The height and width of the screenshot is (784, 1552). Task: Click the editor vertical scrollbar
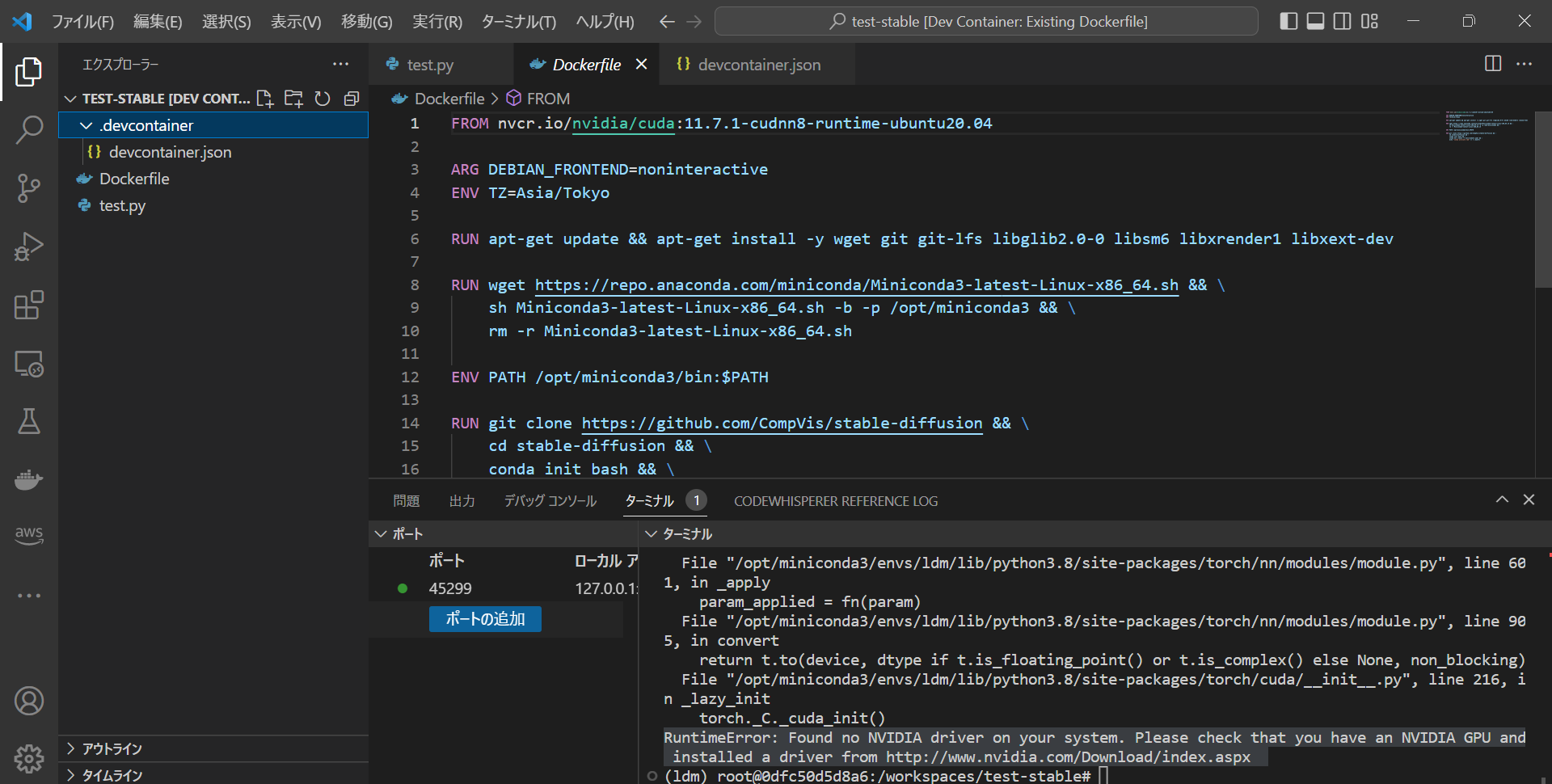click(x=1542, y=202)
